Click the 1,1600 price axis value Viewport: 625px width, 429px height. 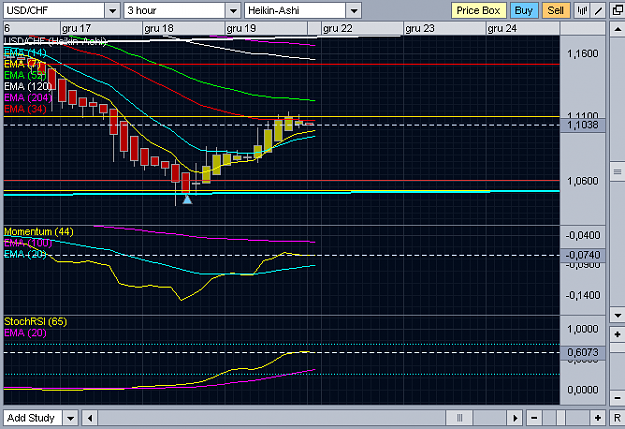click(x=583, y=53)
